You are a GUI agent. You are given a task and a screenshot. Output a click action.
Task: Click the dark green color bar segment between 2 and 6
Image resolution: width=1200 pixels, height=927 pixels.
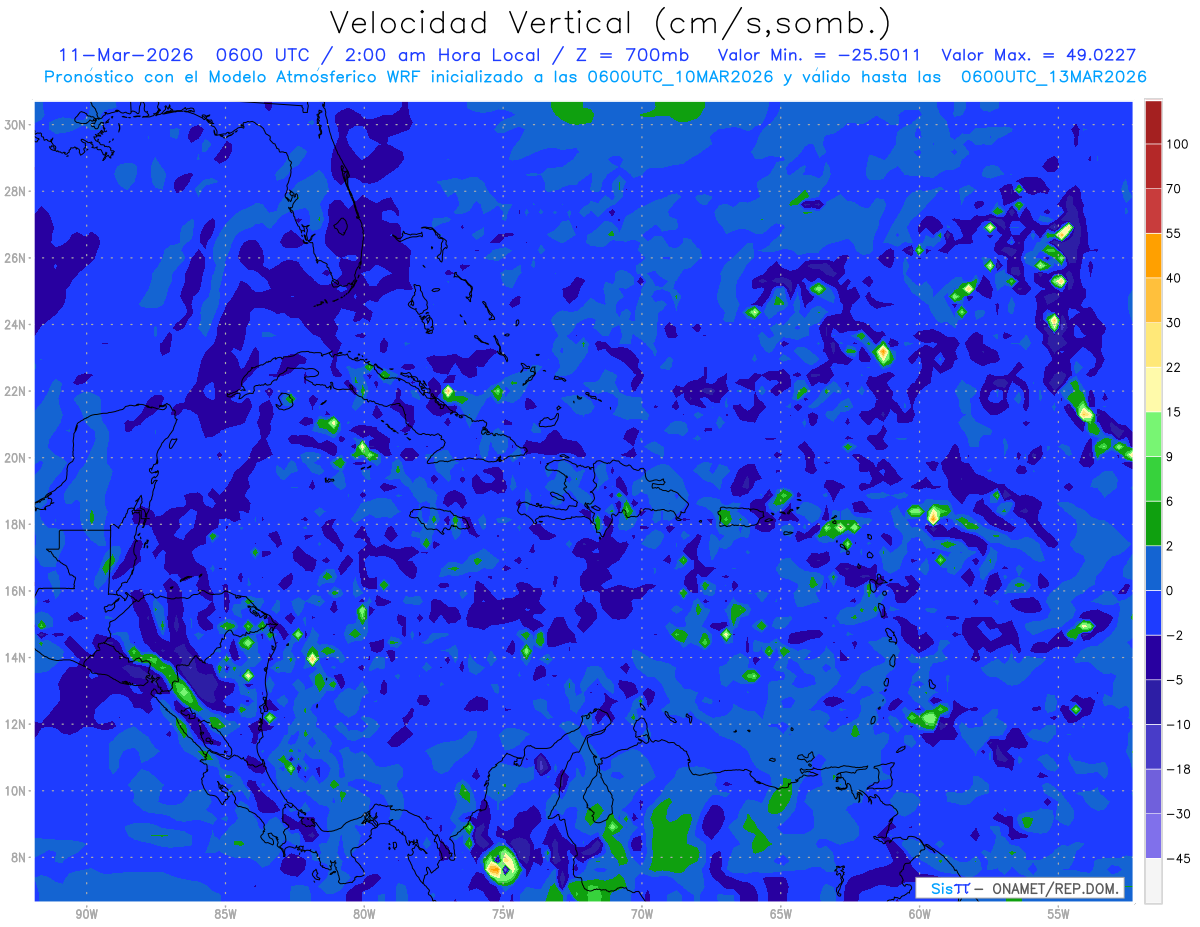tap(1153, 523)
